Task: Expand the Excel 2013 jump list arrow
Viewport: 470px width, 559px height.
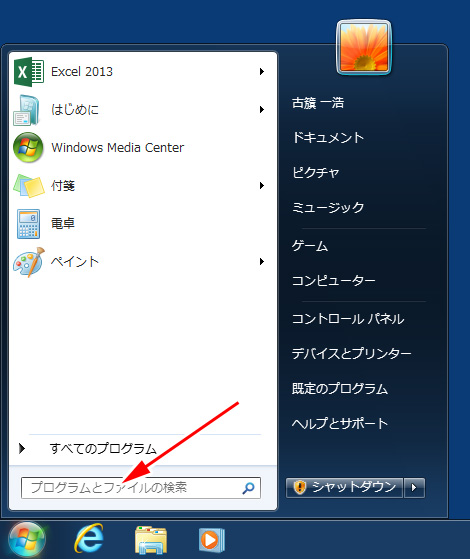Action: pyautogui.click(x=262, y=72)
